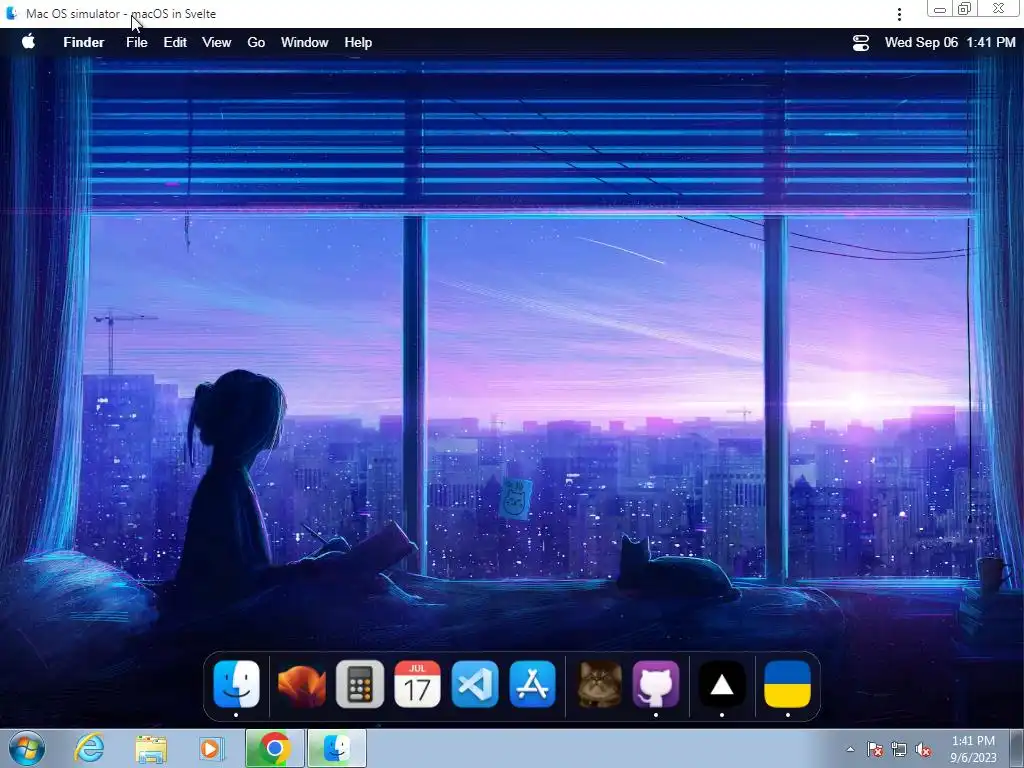
Task: Open the Edit menu
Action: 175,42
